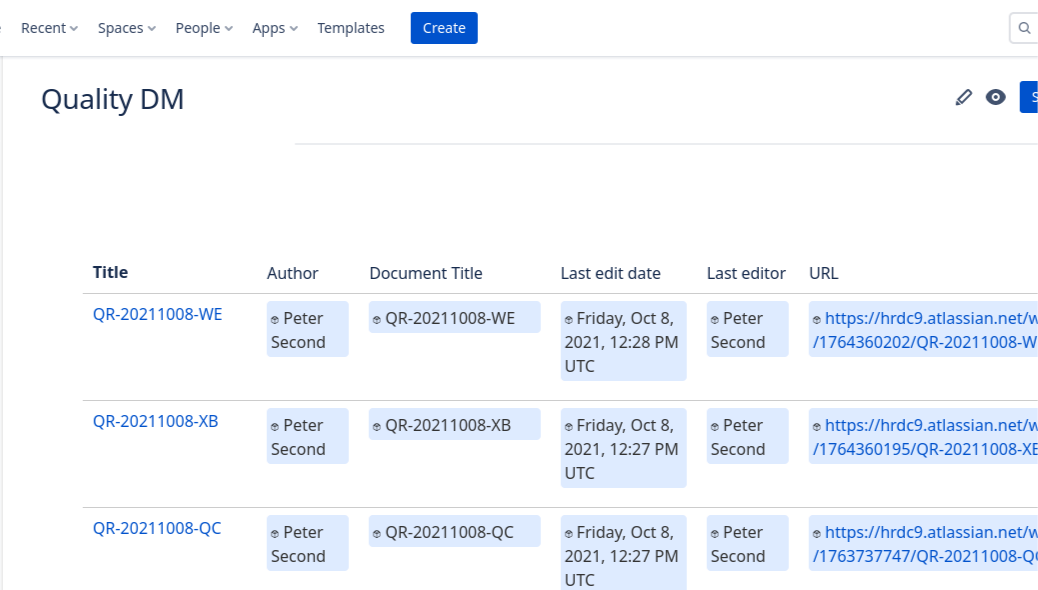Open the Spaces dropdown
Image resolution: width=1038 pixels, height=590 pixels.
126,28
